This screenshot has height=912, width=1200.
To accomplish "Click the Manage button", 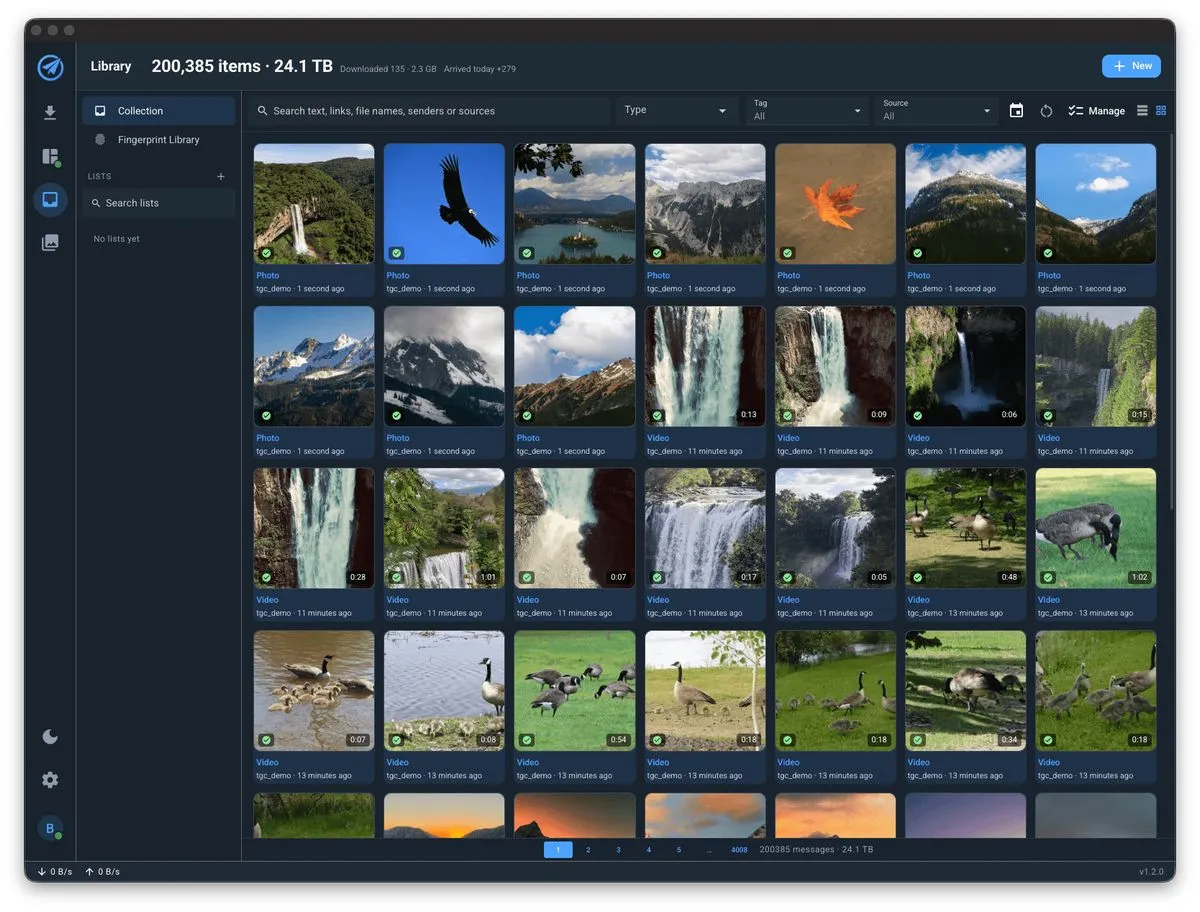I will coord(1096,111).
